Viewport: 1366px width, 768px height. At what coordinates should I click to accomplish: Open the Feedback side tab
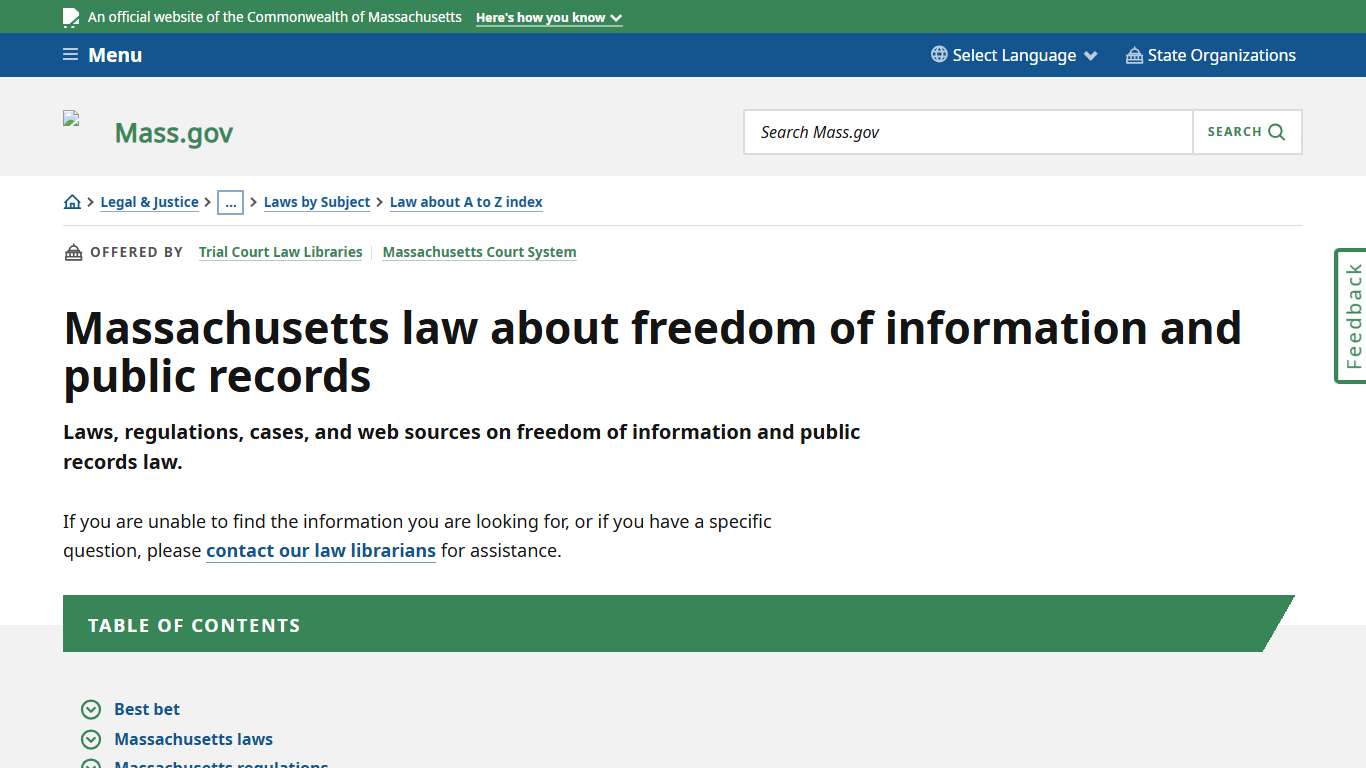pos(1351,316)
